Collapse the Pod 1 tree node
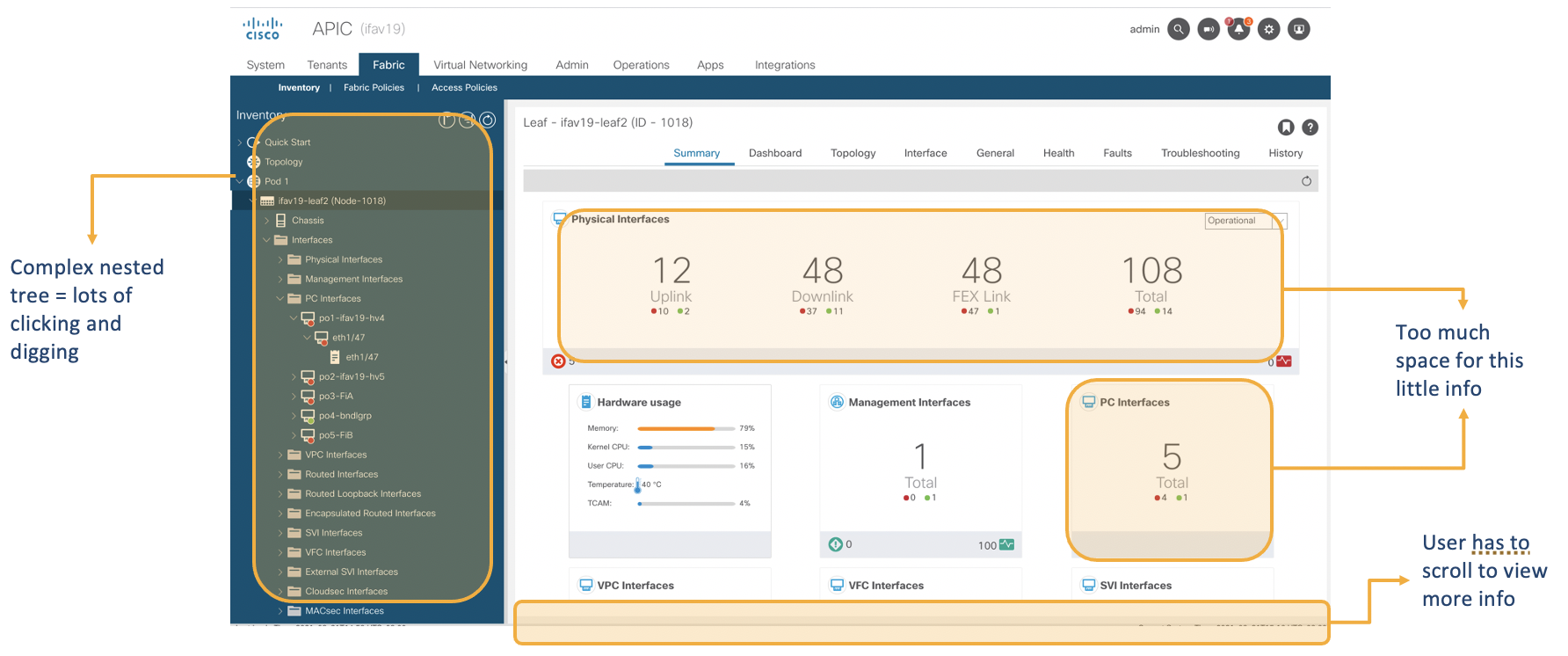Viewport: 1568px width, 656px height. (x=239, y=181)
